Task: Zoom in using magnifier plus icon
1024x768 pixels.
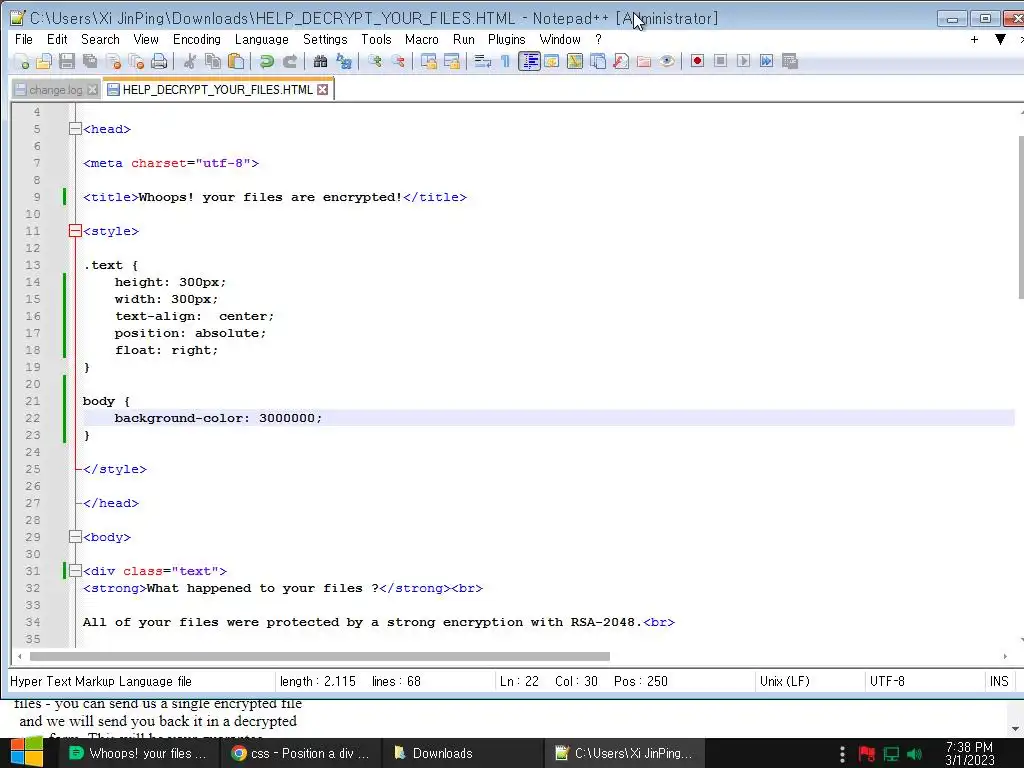Action: coord(374,61)
